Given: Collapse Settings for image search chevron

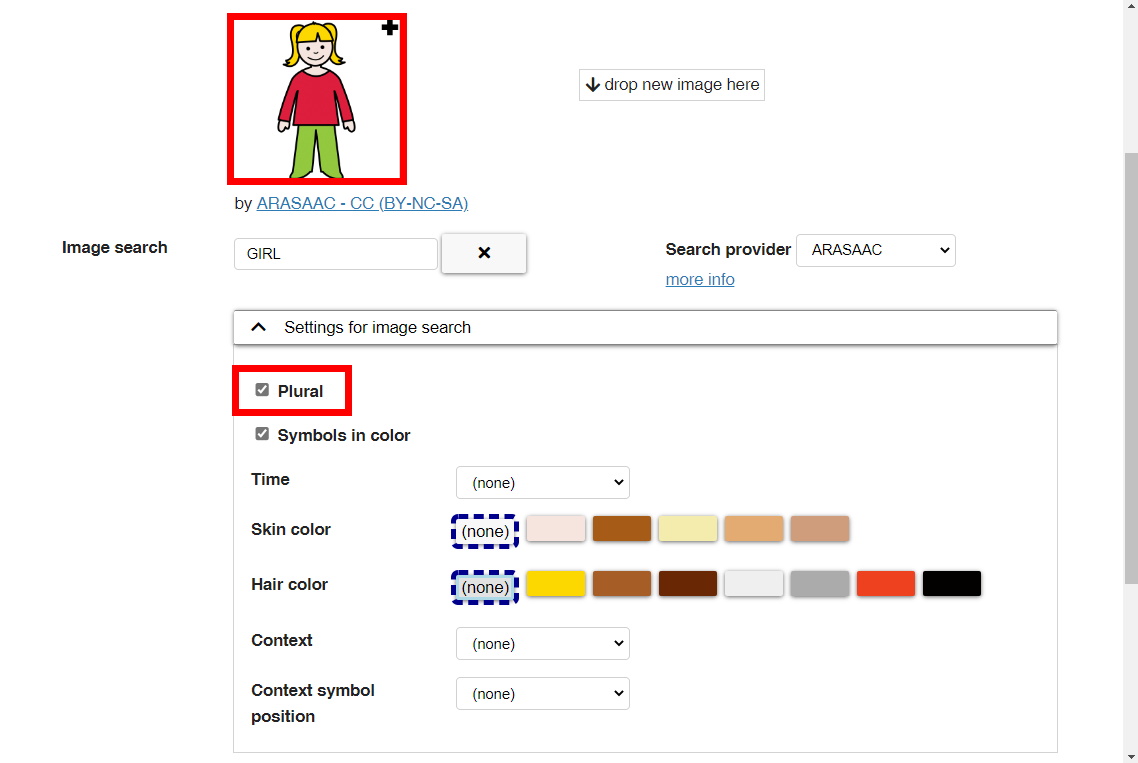Looking at the screenshot, I should (x=258, y=327).
